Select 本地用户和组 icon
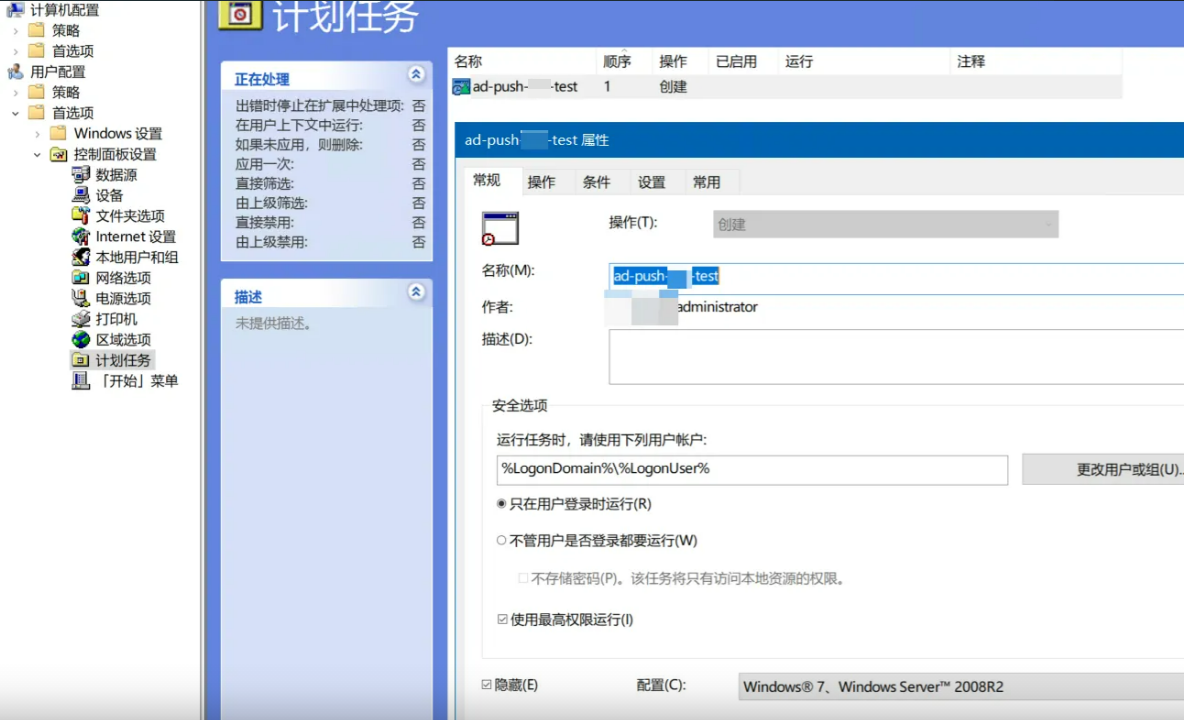 coord(80,257)
